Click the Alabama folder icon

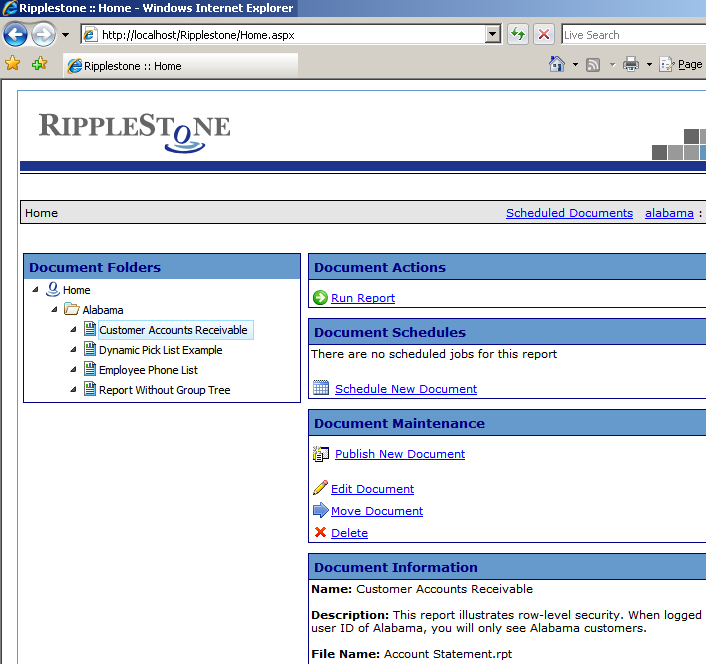72,309
